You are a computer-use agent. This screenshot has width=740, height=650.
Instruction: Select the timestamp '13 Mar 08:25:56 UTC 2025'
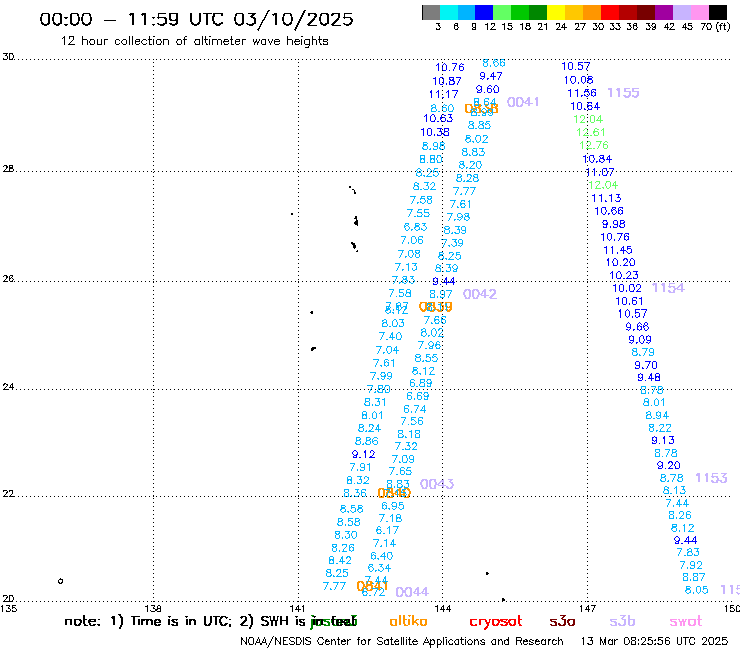654,641
